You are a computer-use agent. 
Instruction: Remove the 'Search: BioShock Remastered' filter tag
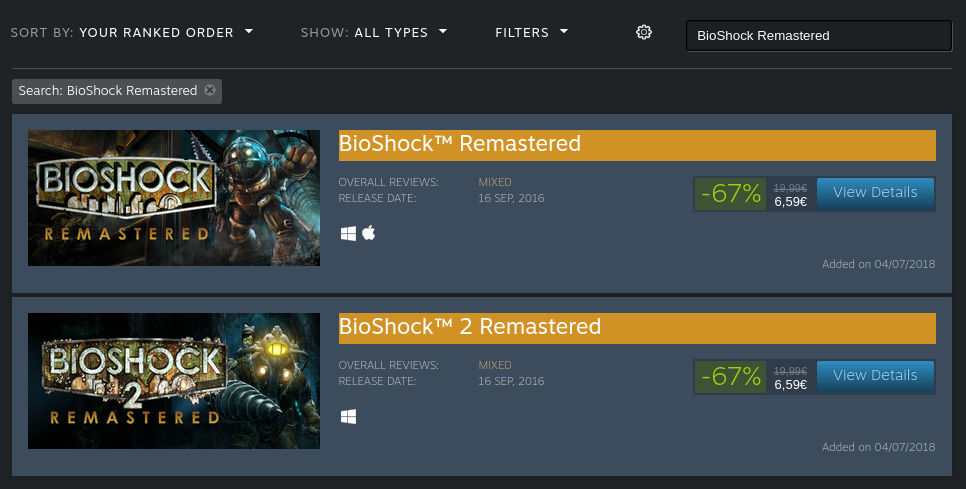(x=210, y=90)
